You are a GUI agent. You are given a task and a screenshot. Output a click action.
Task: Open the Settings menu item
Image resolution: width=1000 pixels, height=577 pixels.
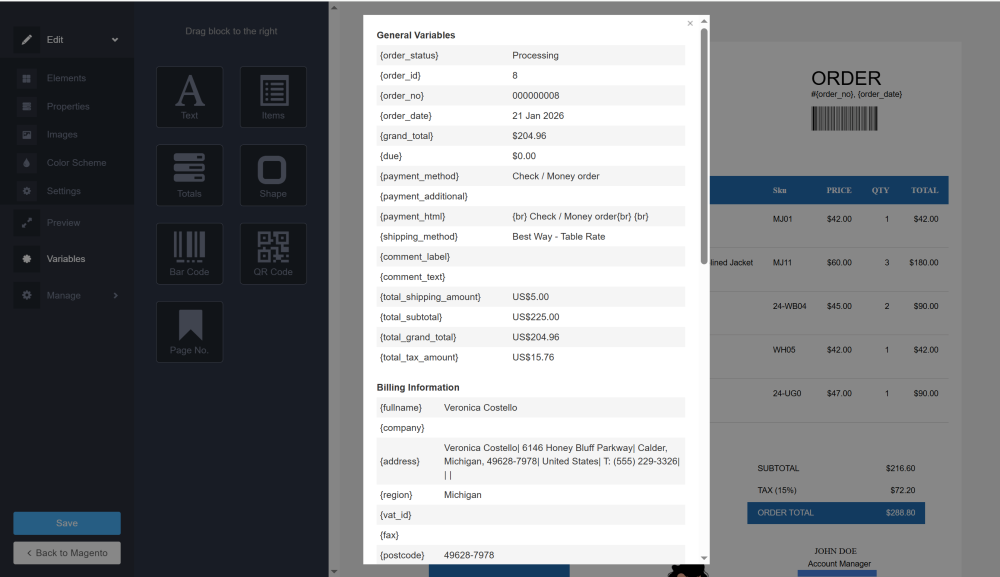point(64,191)
